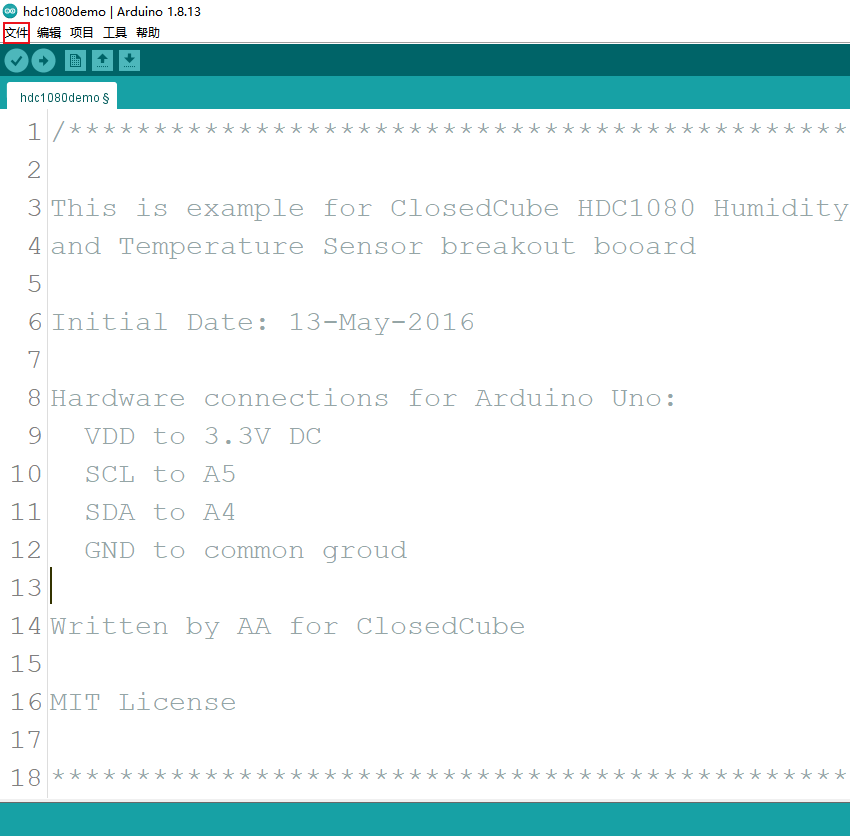Select the hdc1080demo sketch tab
This screenshot has width=850, height=836.
coord(62,97)
